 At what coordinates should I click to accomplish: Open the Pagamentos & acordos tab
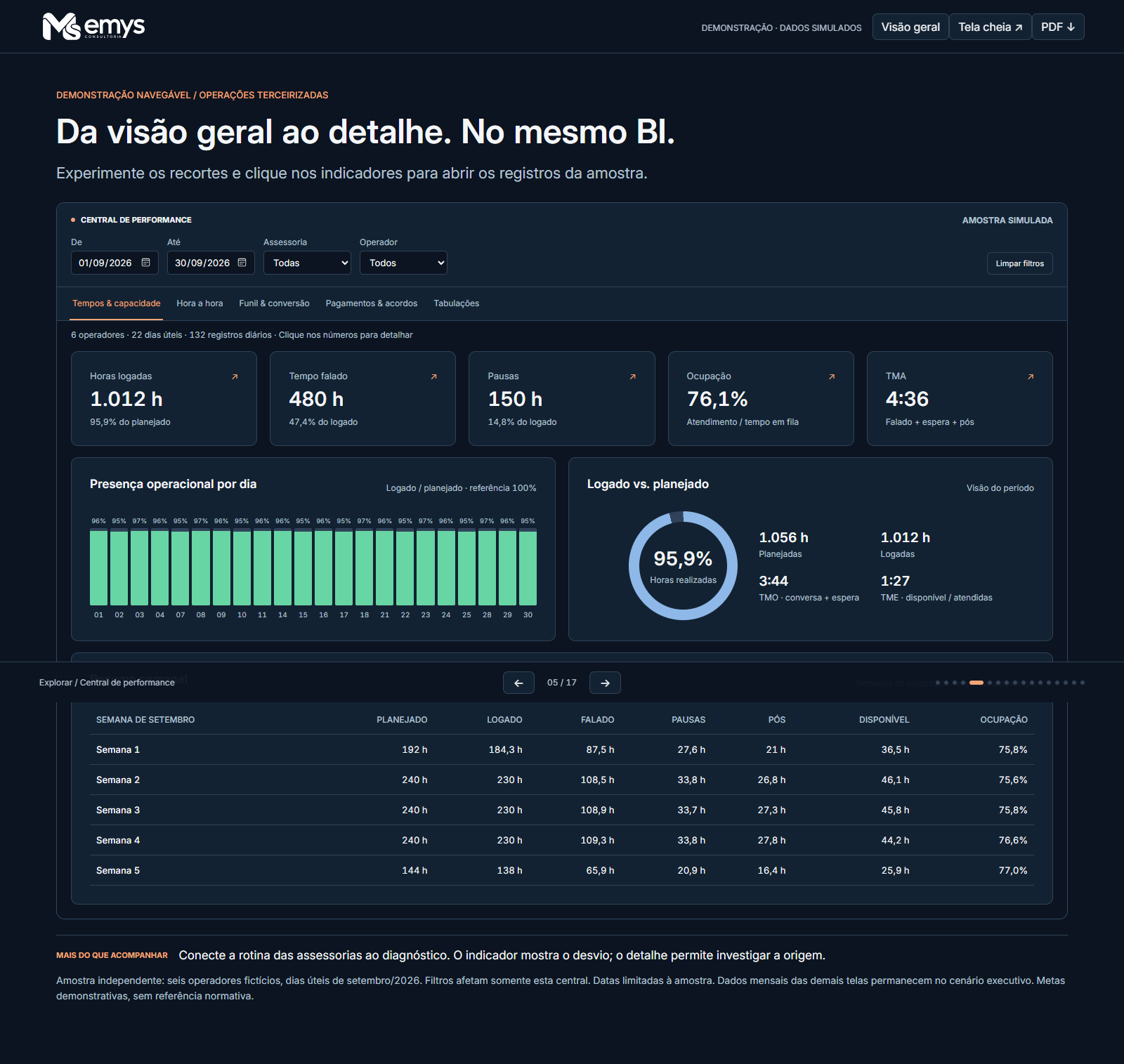[372, 303]
